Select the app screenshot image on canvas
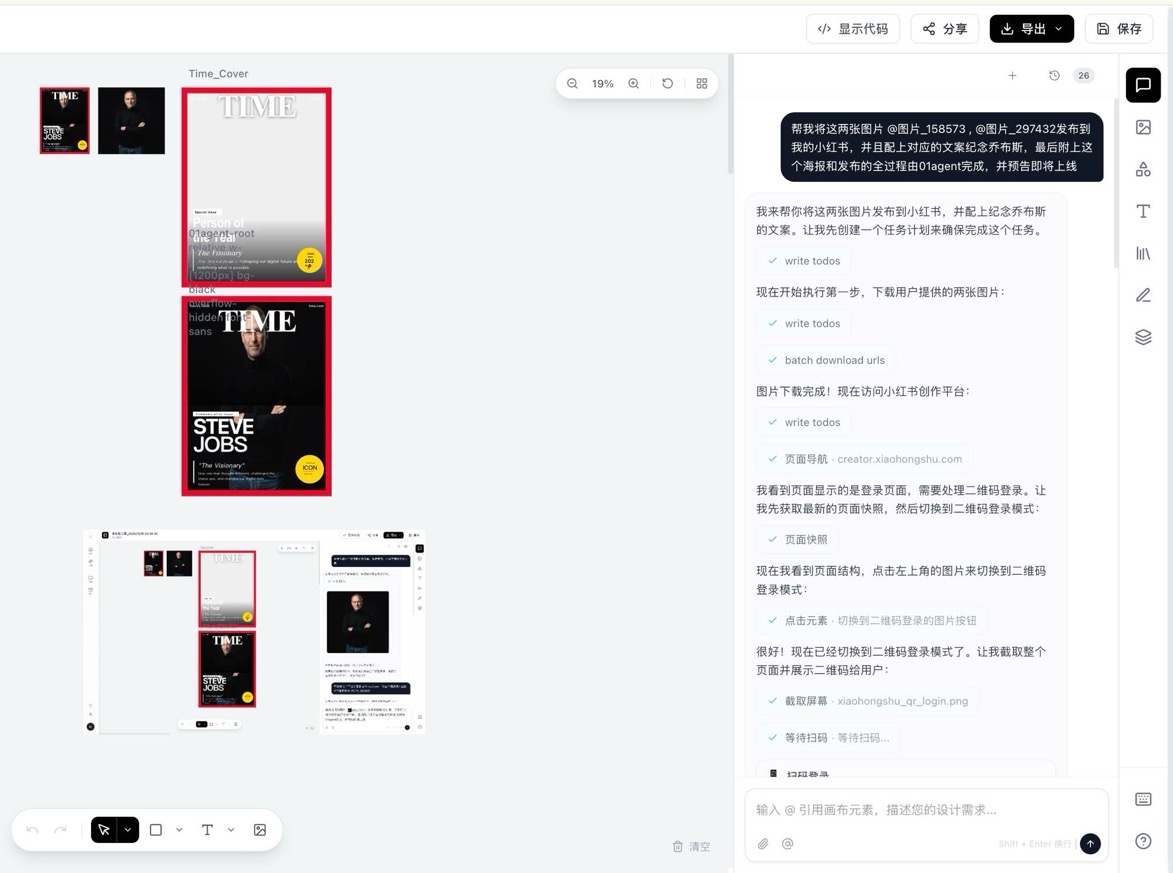Screen dimensions: 1173x873 (254, 632)
